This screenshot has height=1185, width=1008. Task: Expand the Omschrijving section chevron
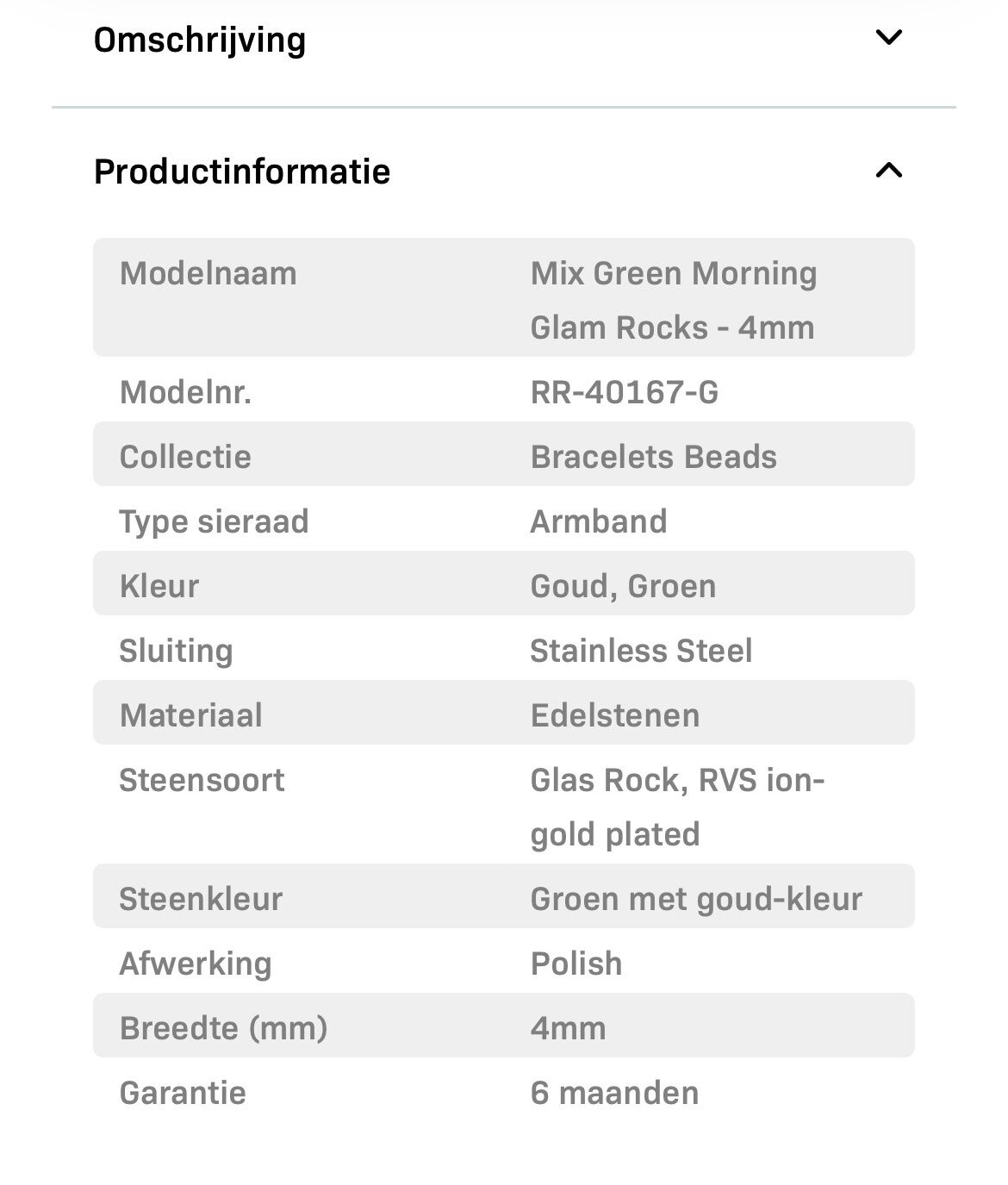click(888, 38)
